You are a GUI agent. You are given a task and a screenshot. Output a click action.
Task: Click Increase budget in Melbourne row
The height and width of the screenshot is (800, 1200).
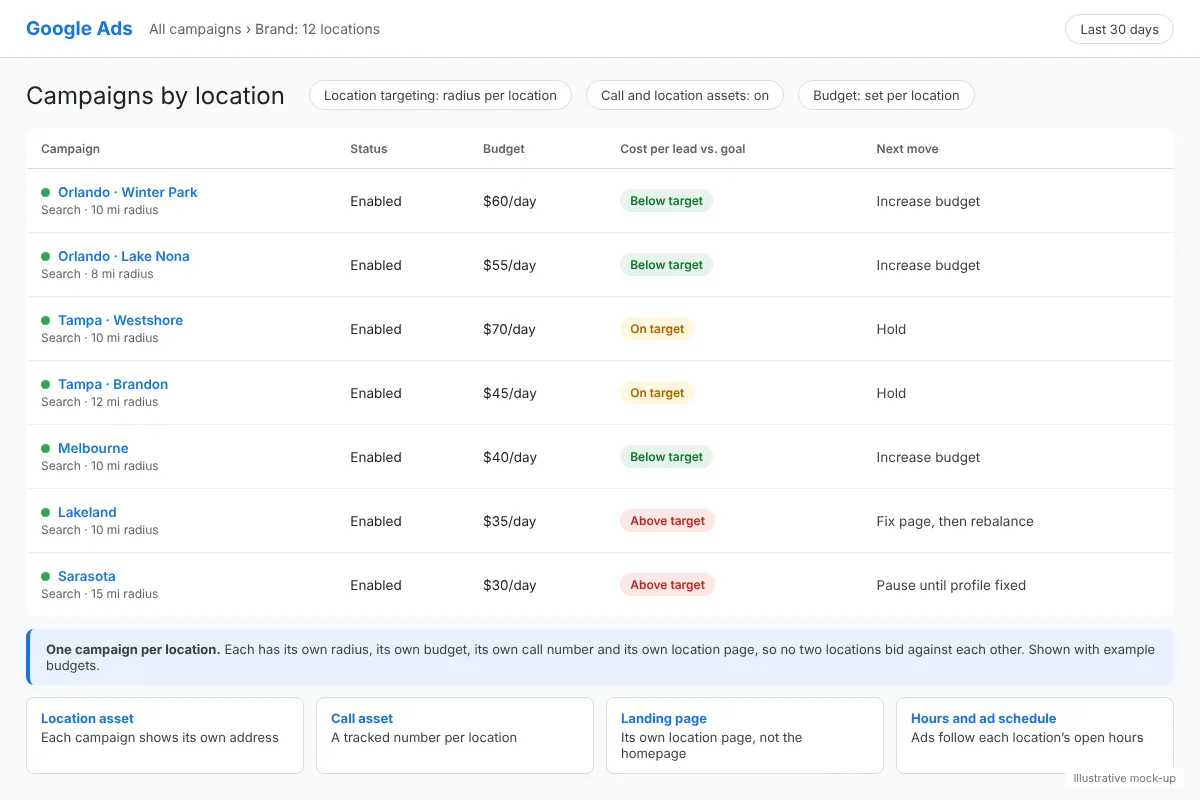coord(928,457)
